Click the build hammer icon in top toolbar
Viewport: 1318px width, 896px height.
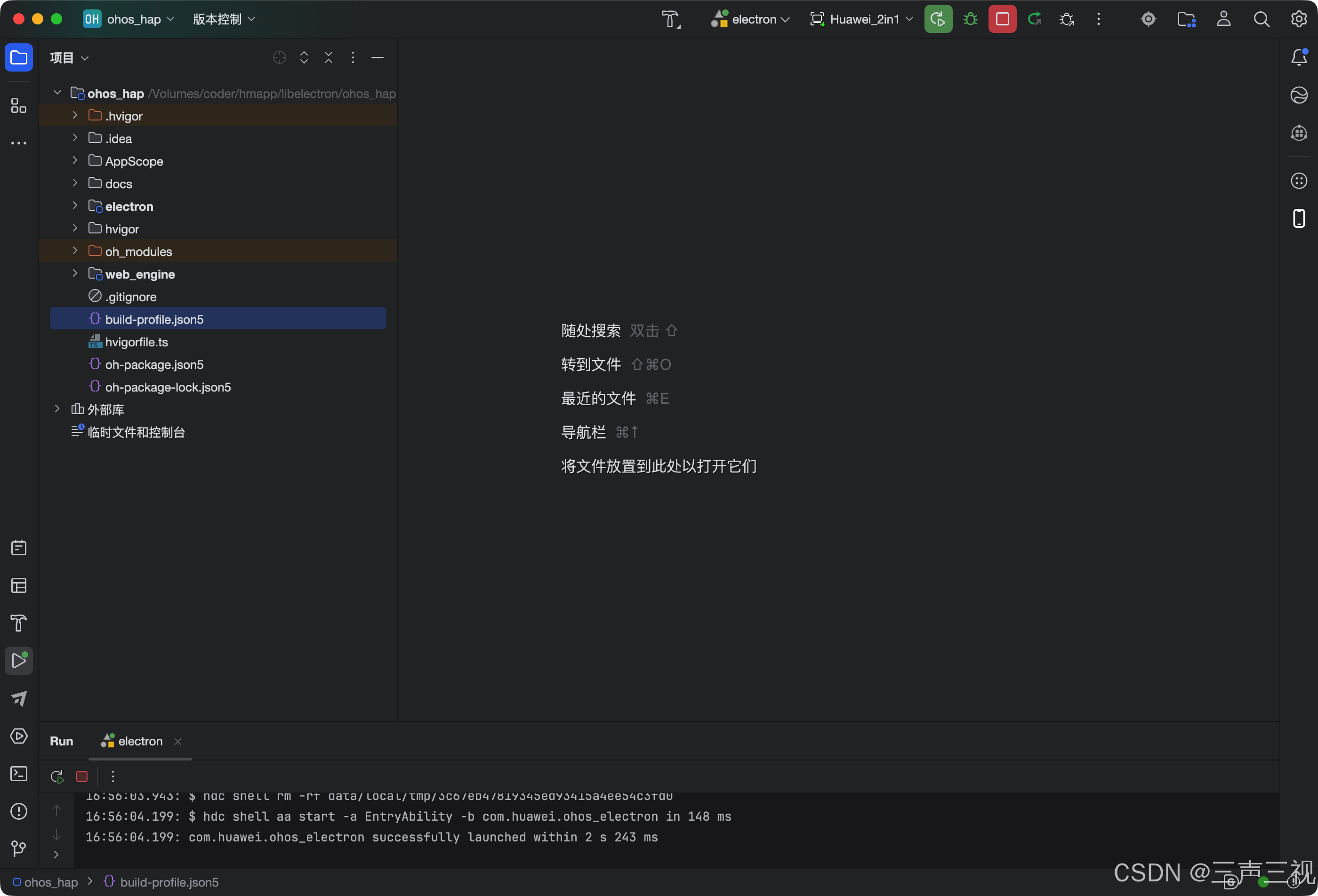click(670, 19)
